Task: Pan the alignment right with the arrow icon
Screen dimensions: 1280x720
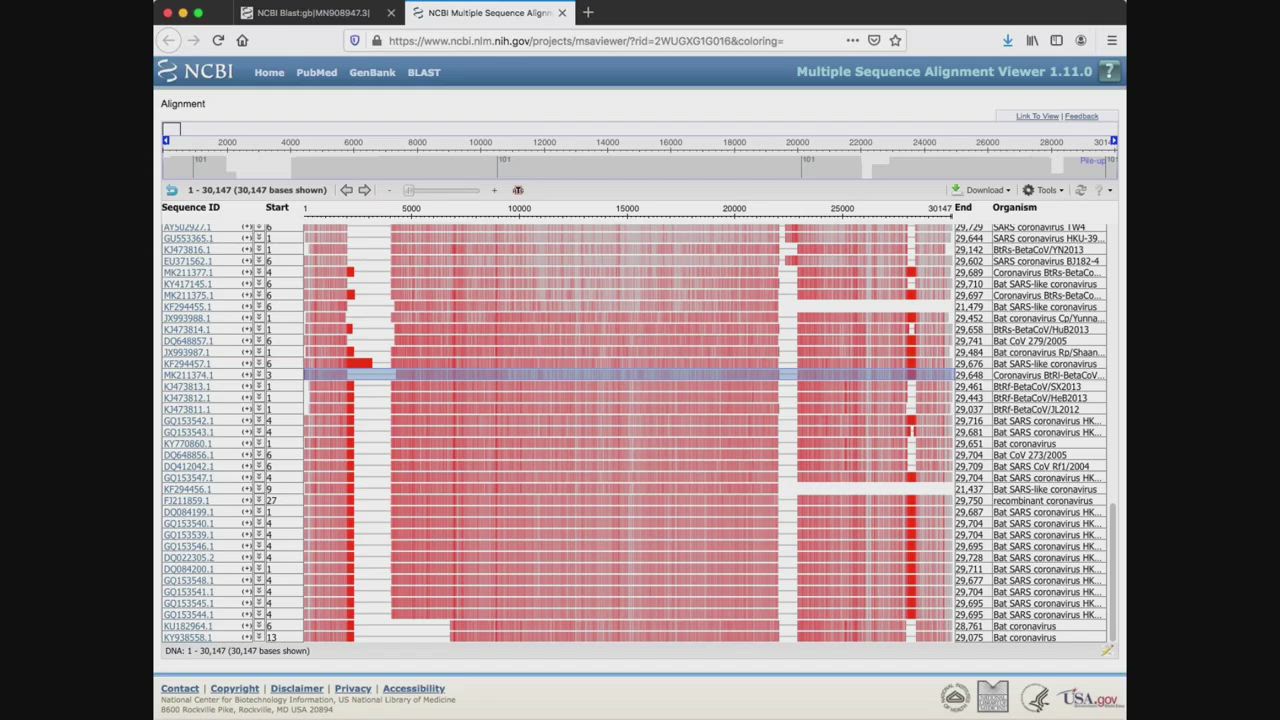Action: point(365,190)
